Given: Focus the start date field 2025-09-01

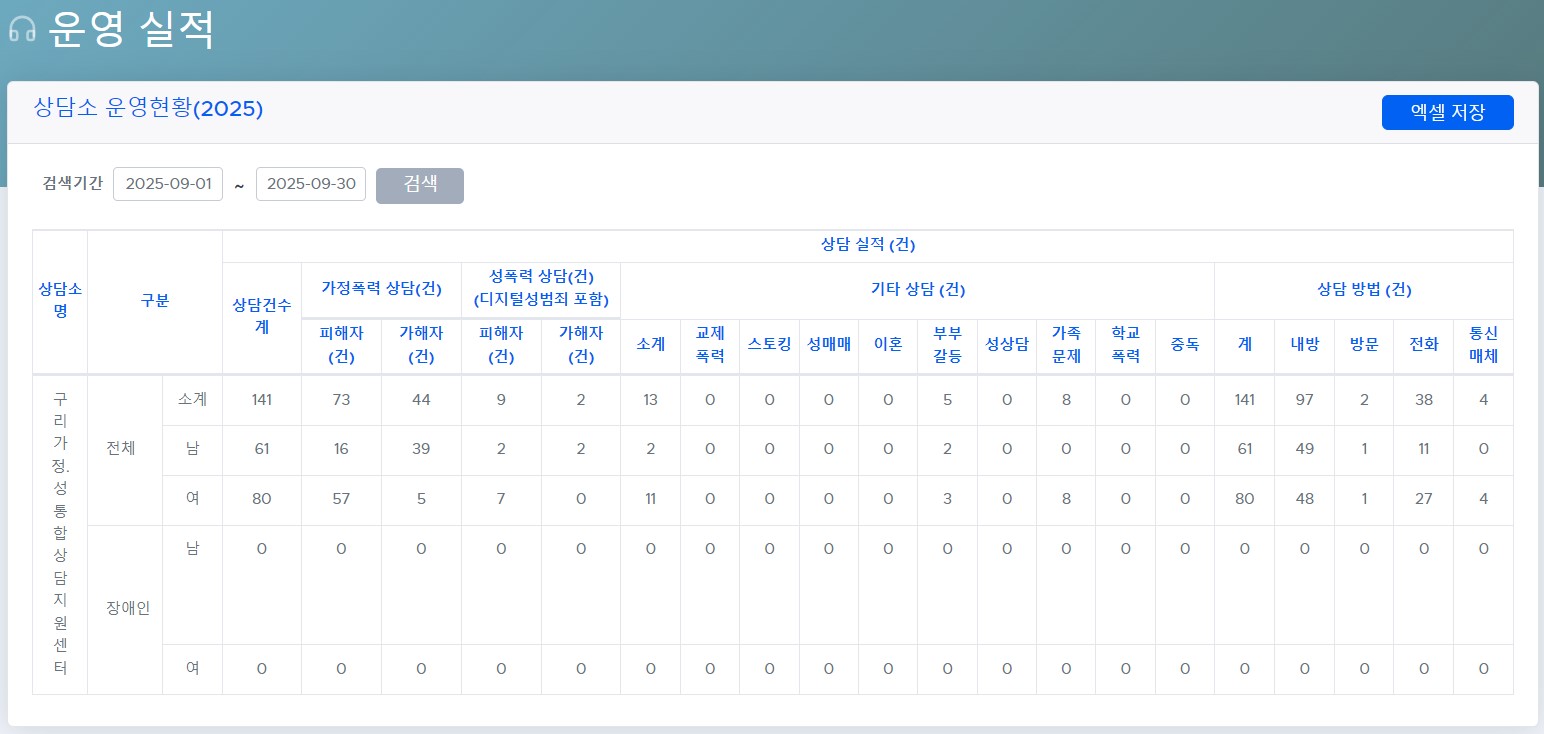Looking at the screenshot, I should pyautogui.click(x=168, y=185).
